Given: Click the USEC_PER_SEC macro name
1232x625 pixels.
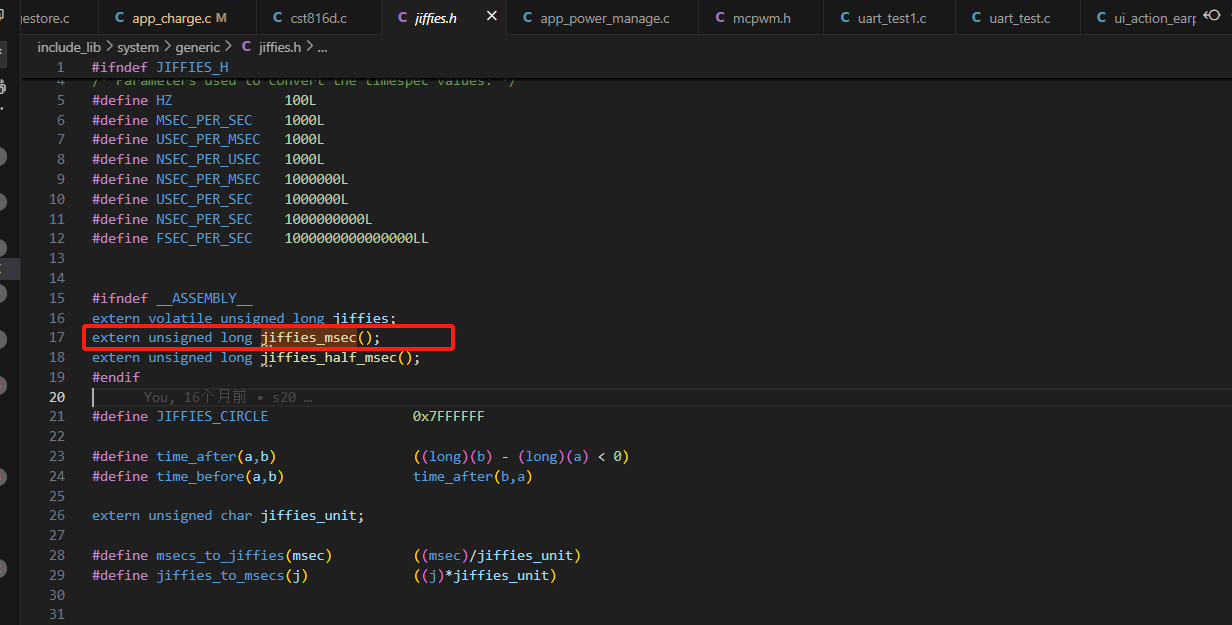Looking at the screenshot, I should pyautogui.click(x=204, y=199).
